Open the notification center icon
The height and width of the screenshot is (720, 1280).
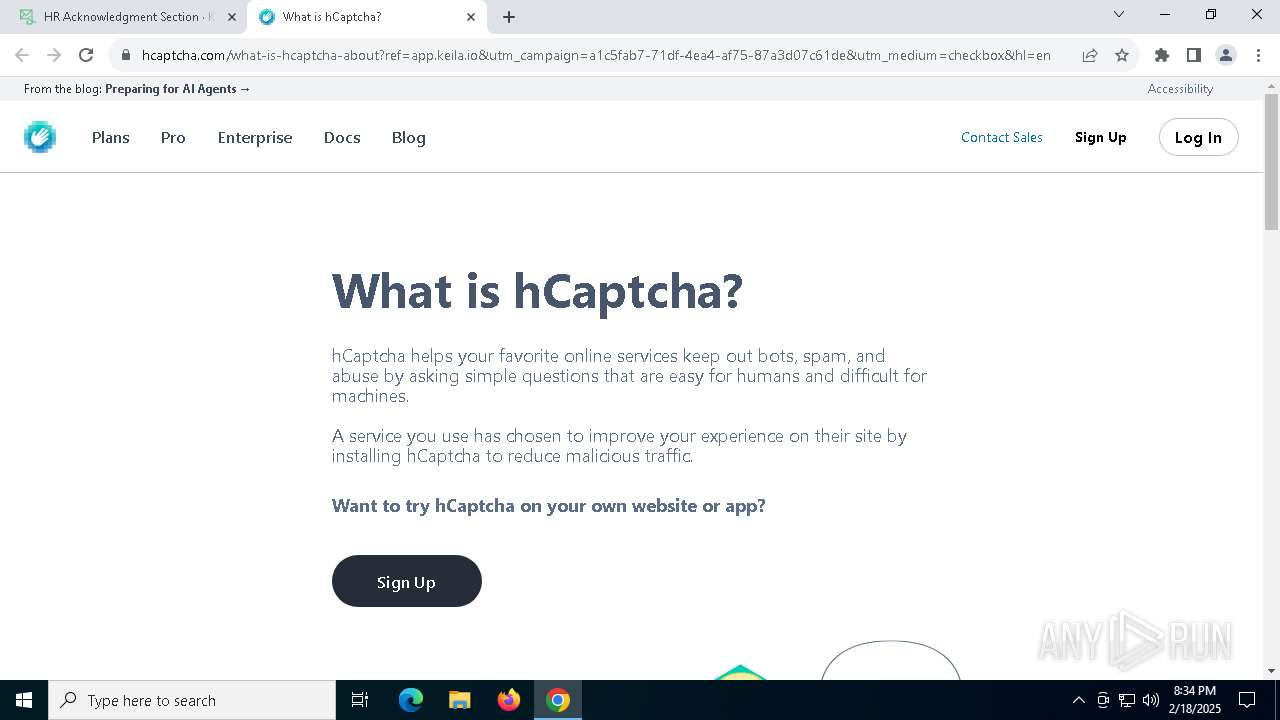(1247, 700)
